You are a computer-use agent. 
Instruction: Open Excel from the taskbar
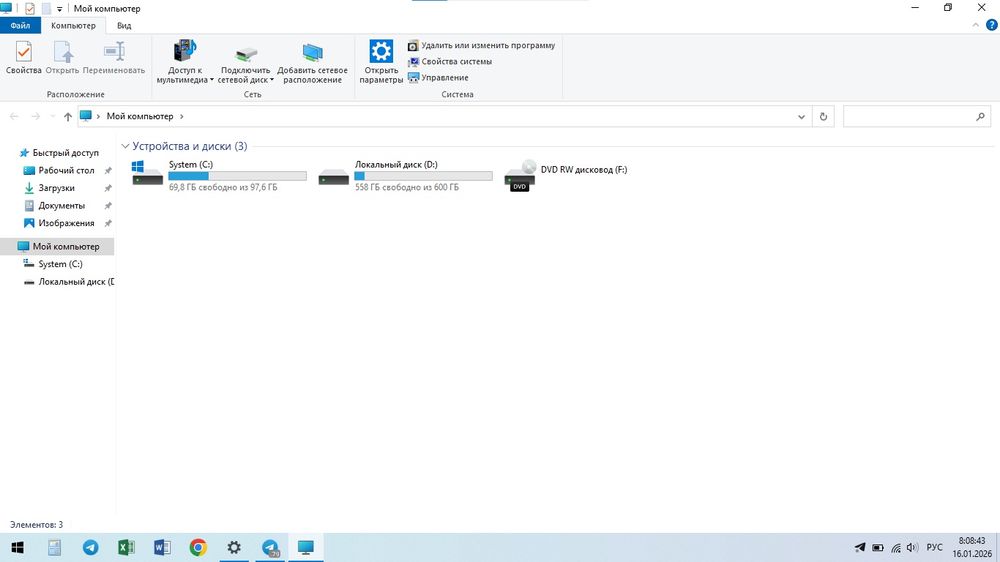tap(126, 547)
